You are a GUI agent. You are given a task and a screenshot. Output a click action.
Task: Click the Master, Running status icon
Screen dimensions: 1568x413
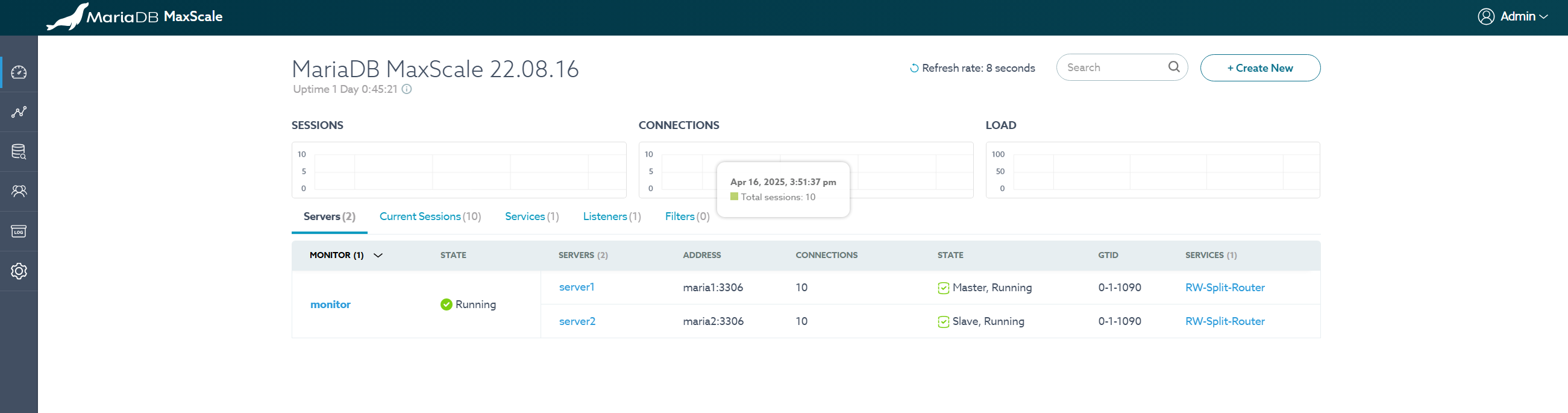pos(943,288)
